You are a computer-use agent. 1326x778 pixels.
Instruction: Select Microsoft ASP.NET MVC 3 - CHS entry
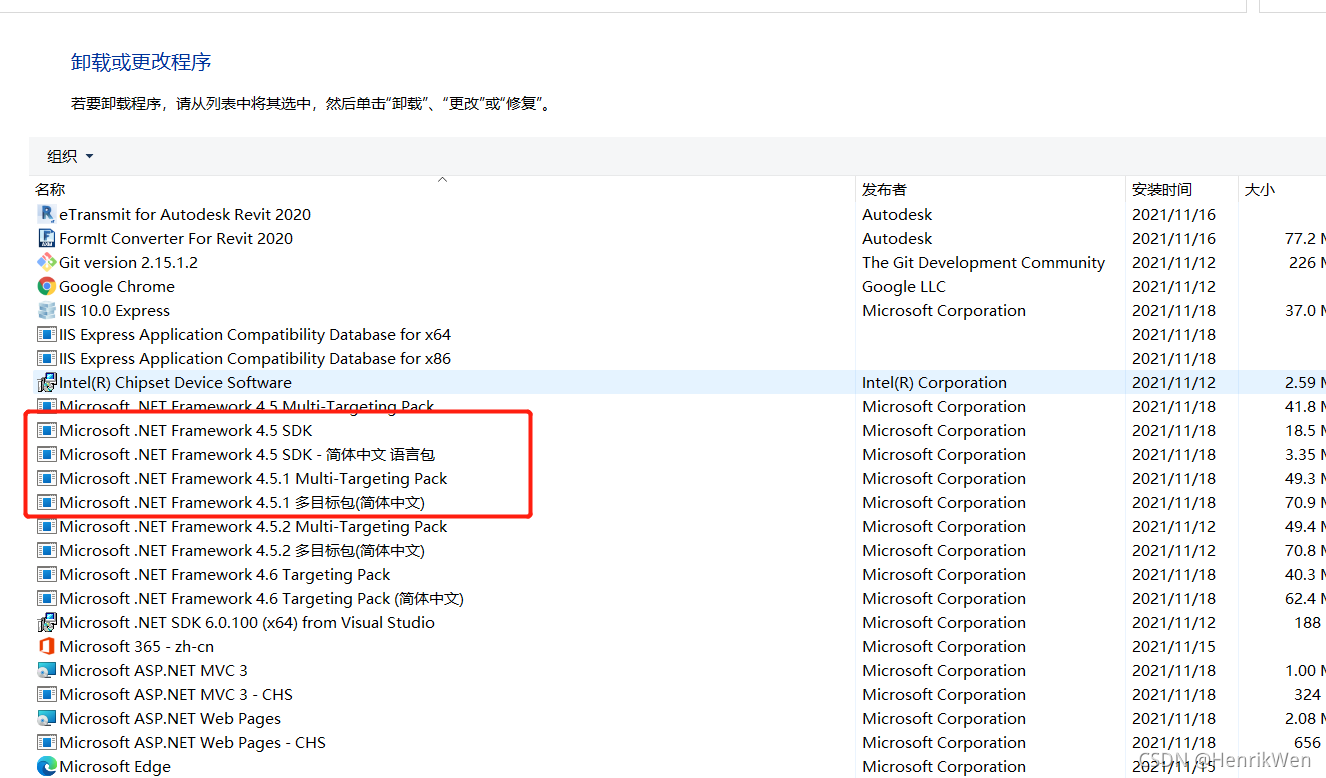[176, 694]
